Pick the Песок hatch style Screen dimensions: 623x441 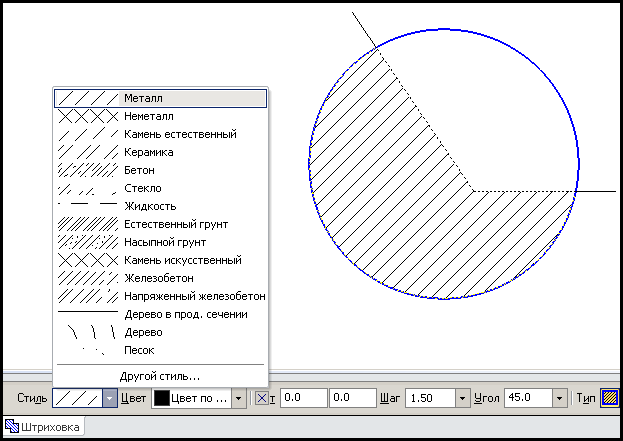[160, 350]
